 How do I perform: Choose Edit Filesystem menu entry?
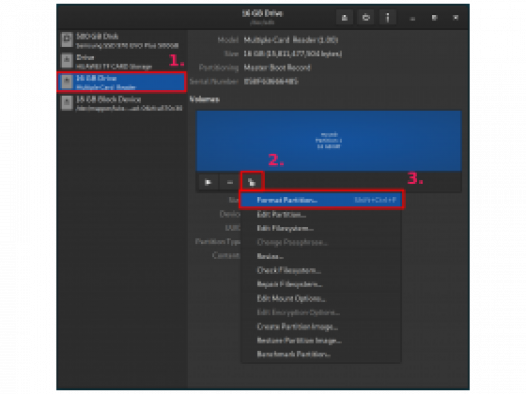[x=321, y=228]
